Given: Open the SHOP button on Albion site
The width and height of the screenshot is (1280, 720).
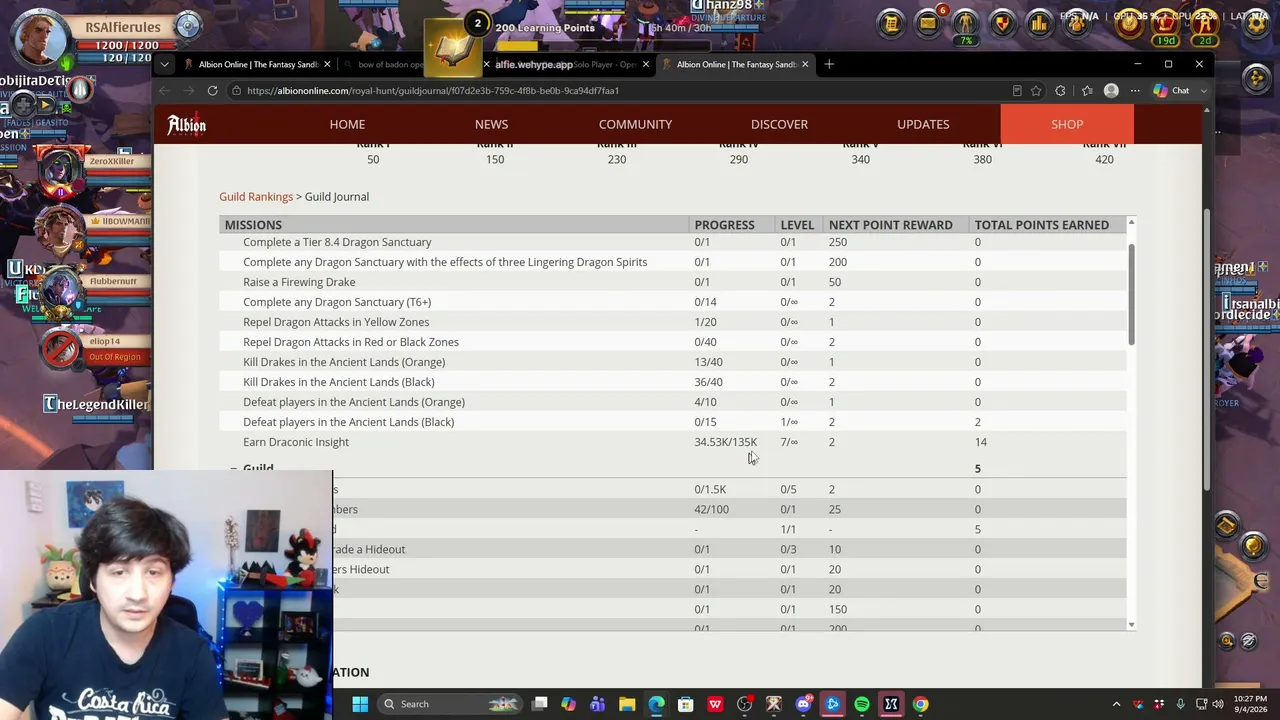Looking at the screenshot, I should 1067,124.
